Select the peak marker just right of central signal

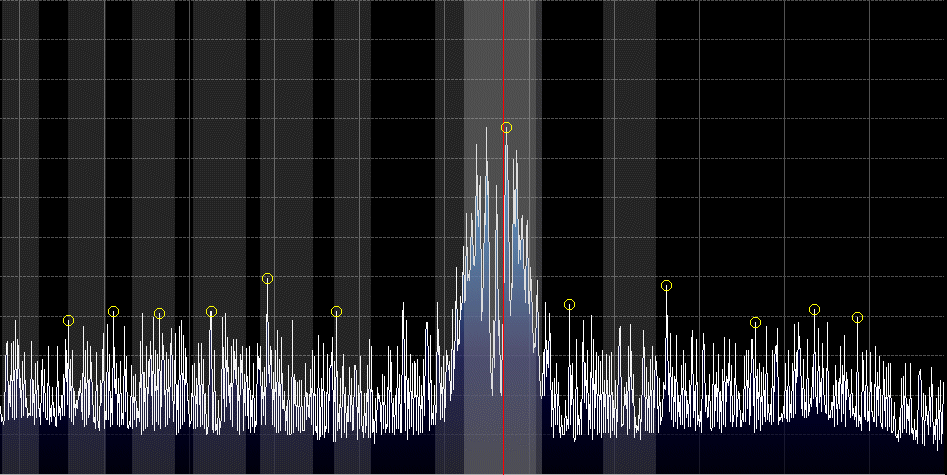[569, 305]
